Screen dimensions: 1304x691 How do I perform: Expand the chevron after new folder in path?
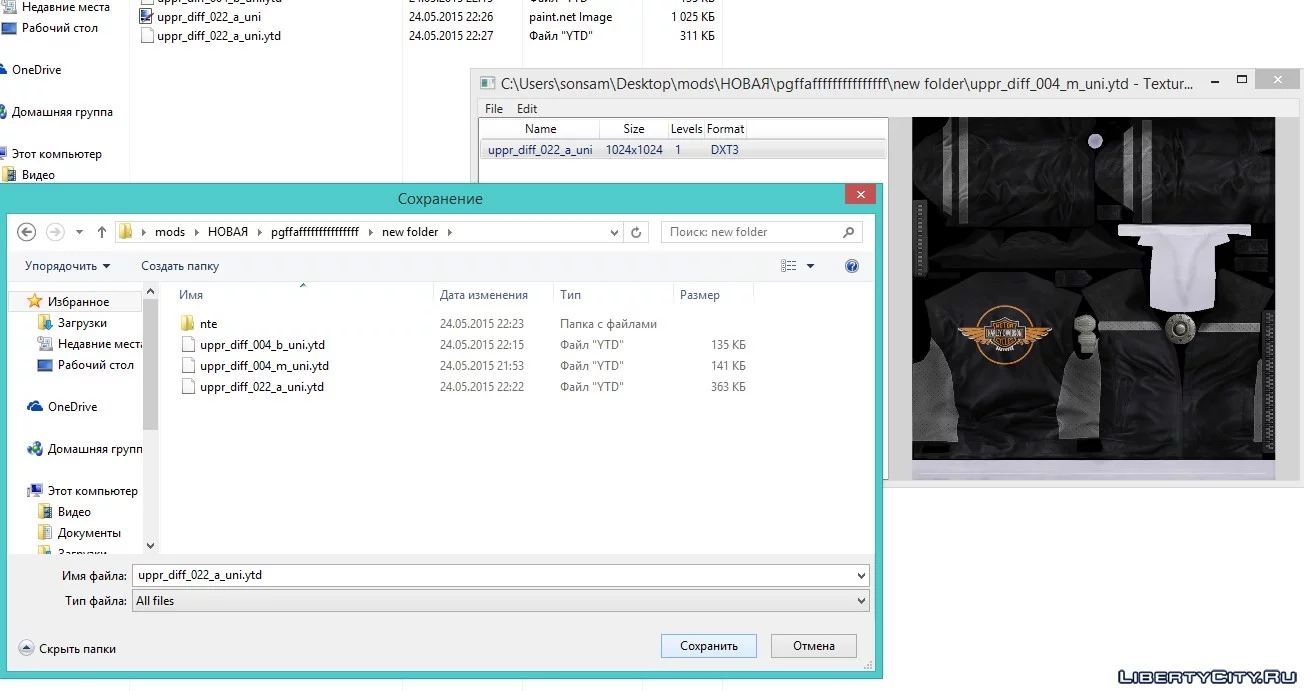(x=449, y=232)
